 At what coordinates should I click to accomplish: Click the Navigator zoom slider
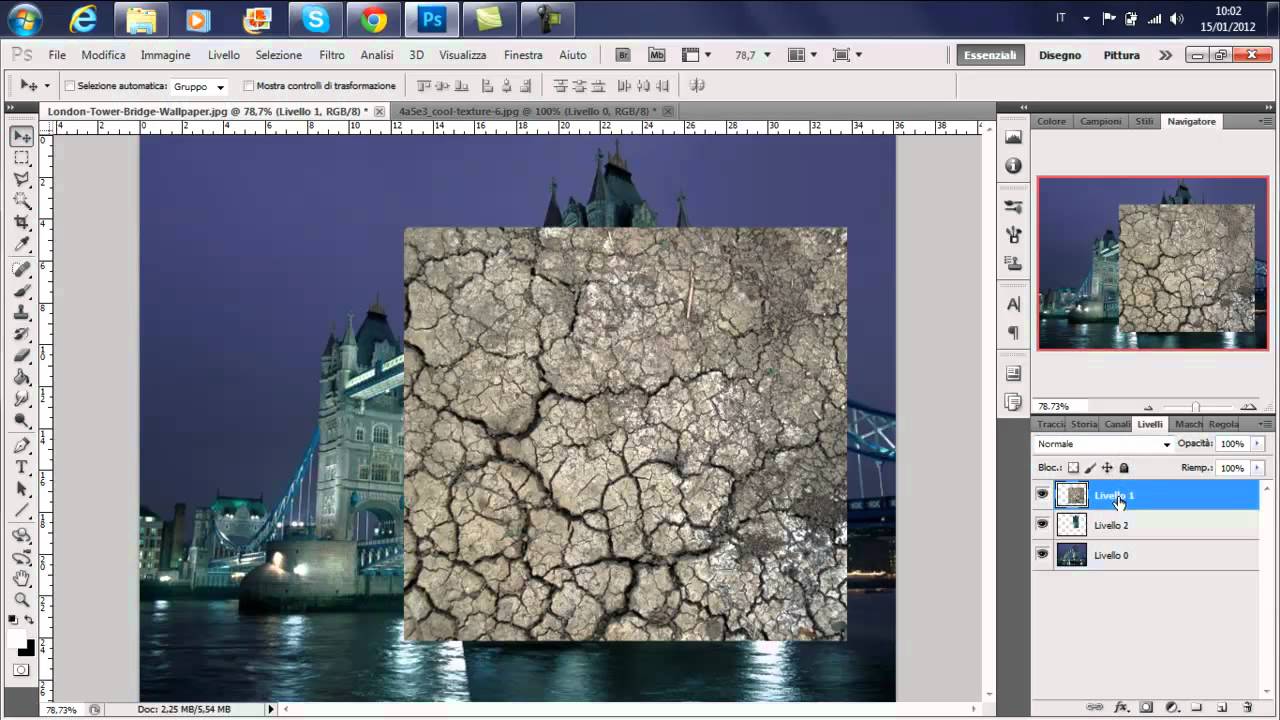1197,407
